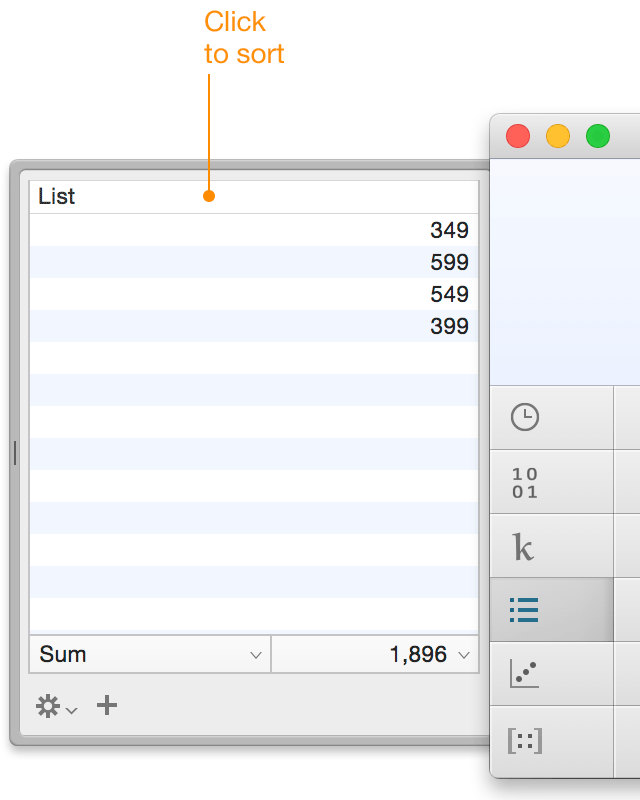Open the 1,896 result dropdown
The width and height of the screenshot is (640, 800).
click(x=375, y=654)
